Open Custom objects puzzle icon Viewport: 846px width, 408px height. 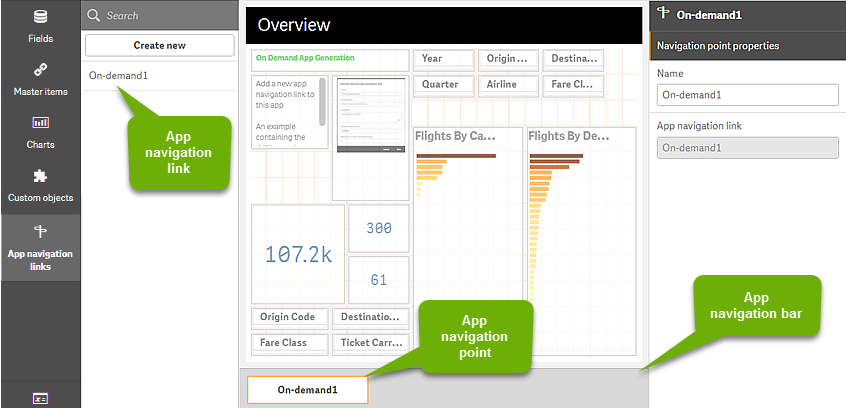tap(40, 176)
